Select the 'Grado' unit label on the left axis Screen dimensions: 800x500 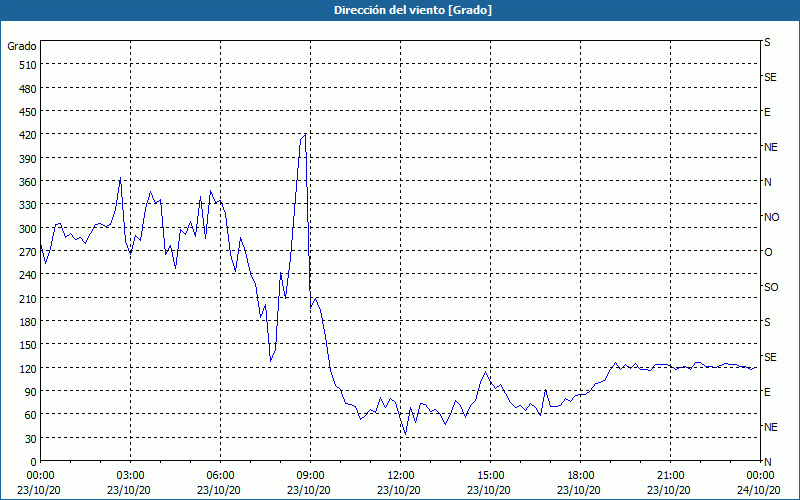pos(22,46)
